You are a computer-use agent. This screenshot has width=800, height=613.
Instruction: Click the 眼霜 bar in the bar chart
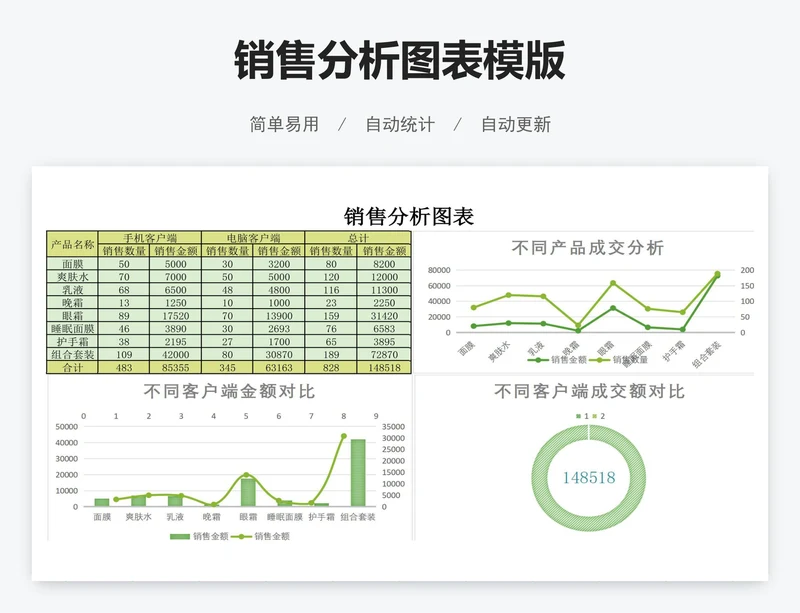point(248,492)
